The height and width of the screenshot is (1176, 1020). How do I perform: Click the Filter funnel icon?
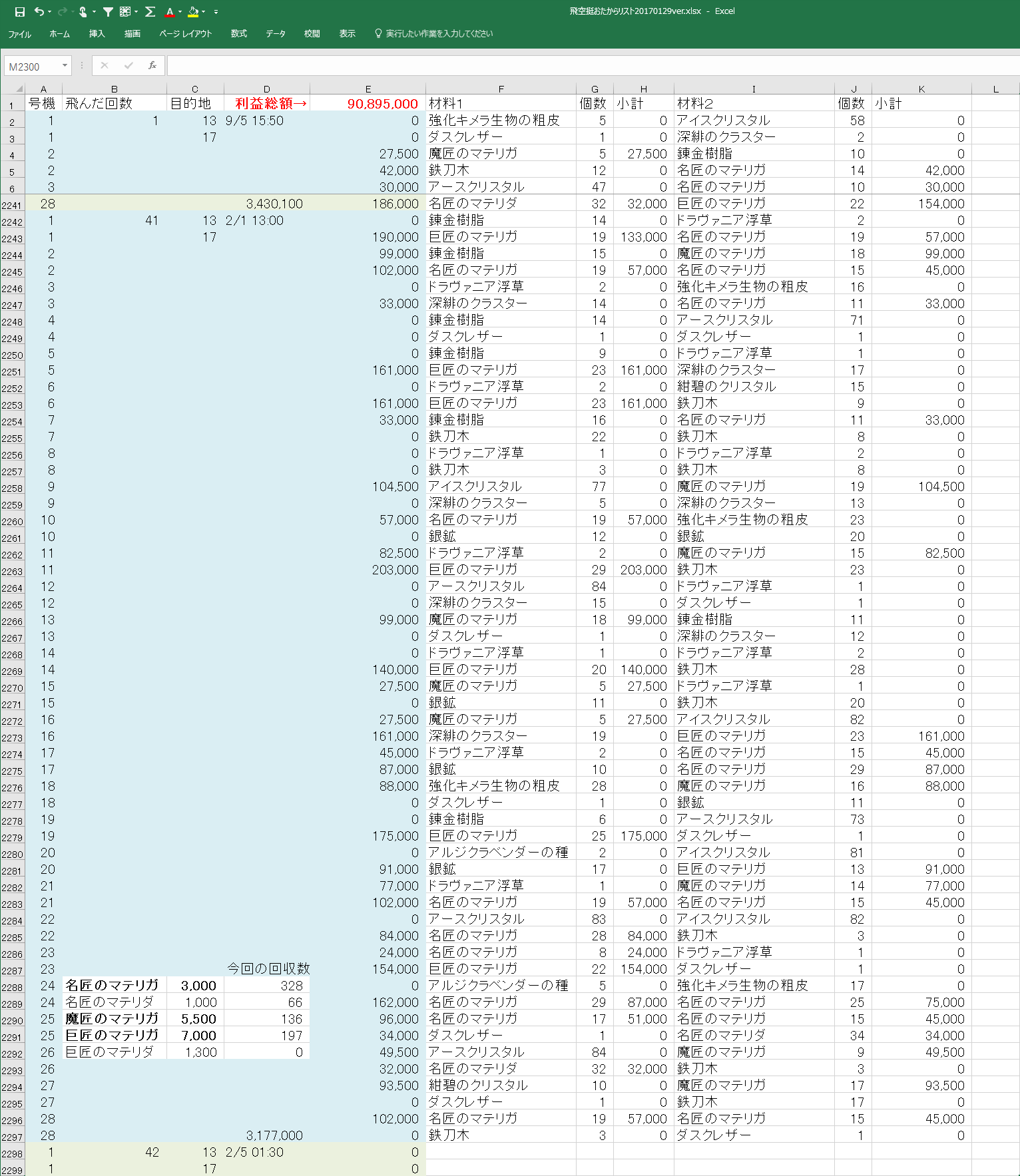(x=108, y=12)
